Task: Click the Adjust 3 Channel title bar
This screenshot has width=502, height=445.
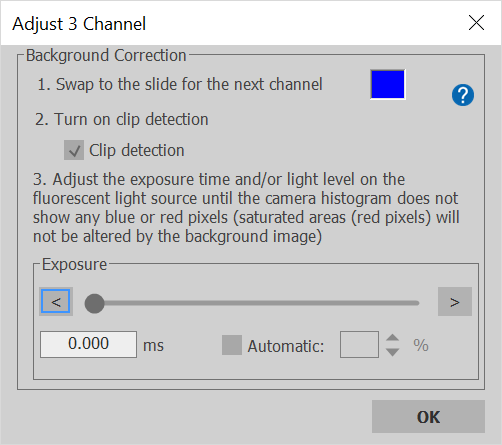Action: pos(233,23)
